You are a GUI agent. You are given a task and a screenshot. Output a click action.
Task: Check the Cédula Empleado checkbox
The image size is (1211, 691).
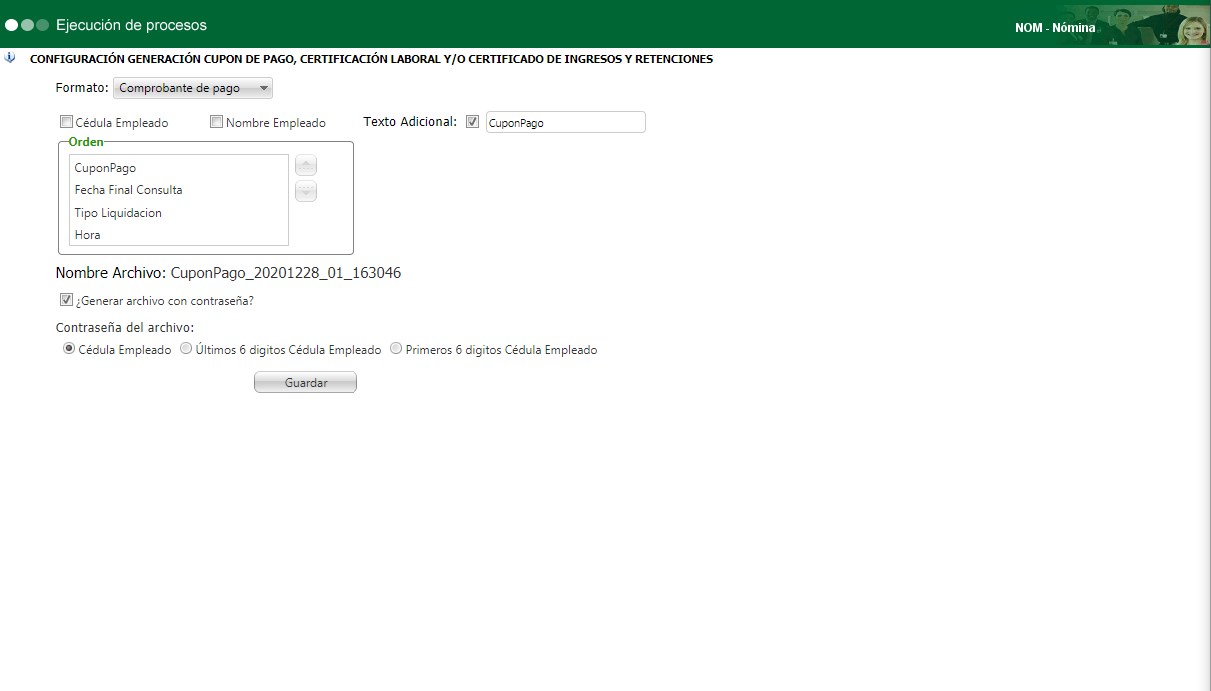pos(67,122)
